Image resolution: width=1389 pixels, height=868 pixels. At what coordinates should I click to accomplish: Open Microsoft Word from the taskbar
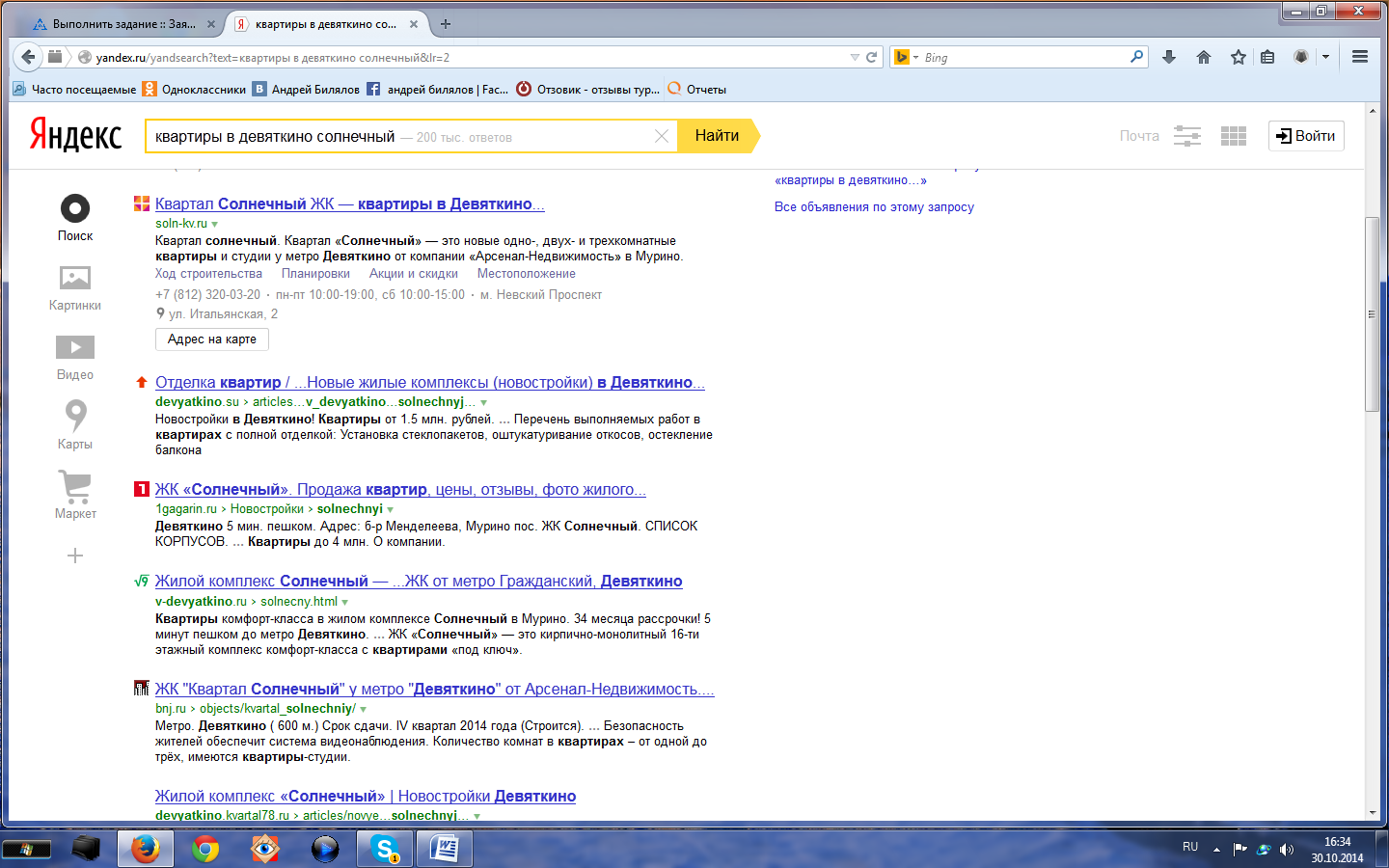[445, 849]
